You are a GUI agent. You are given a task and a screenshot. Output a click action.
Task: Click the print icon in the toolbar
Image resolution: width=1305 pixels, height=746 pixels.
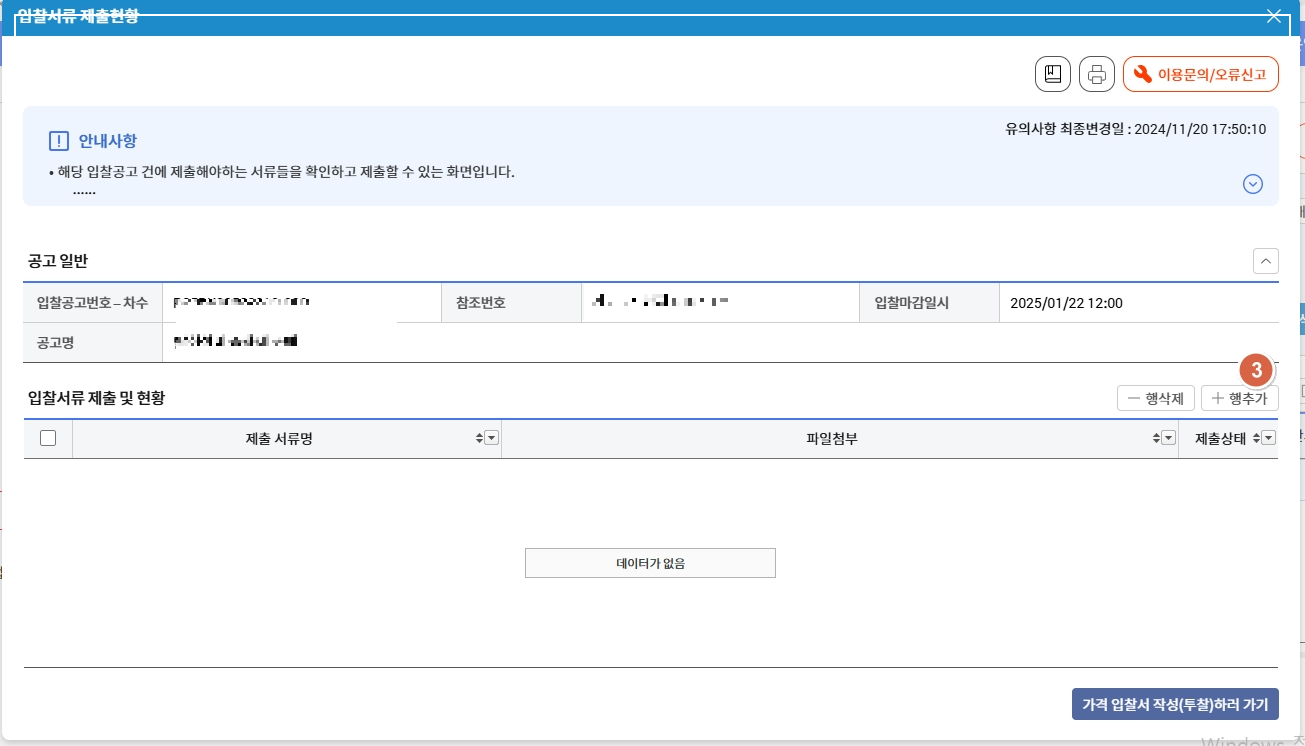(1096, 73)
